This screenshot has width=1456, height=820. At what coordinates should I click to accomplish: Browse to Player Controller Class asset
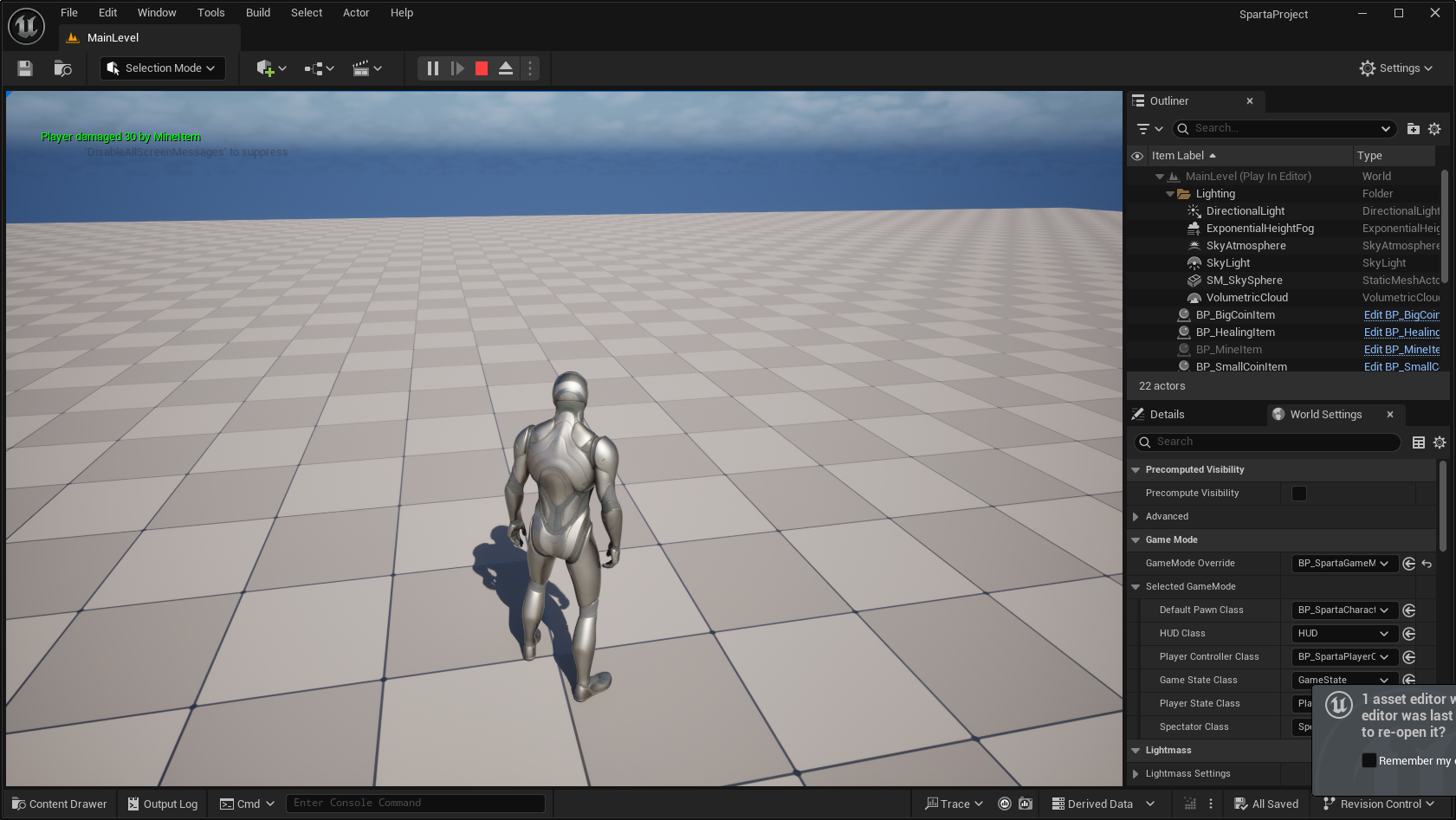click(x=1409, y=657)
